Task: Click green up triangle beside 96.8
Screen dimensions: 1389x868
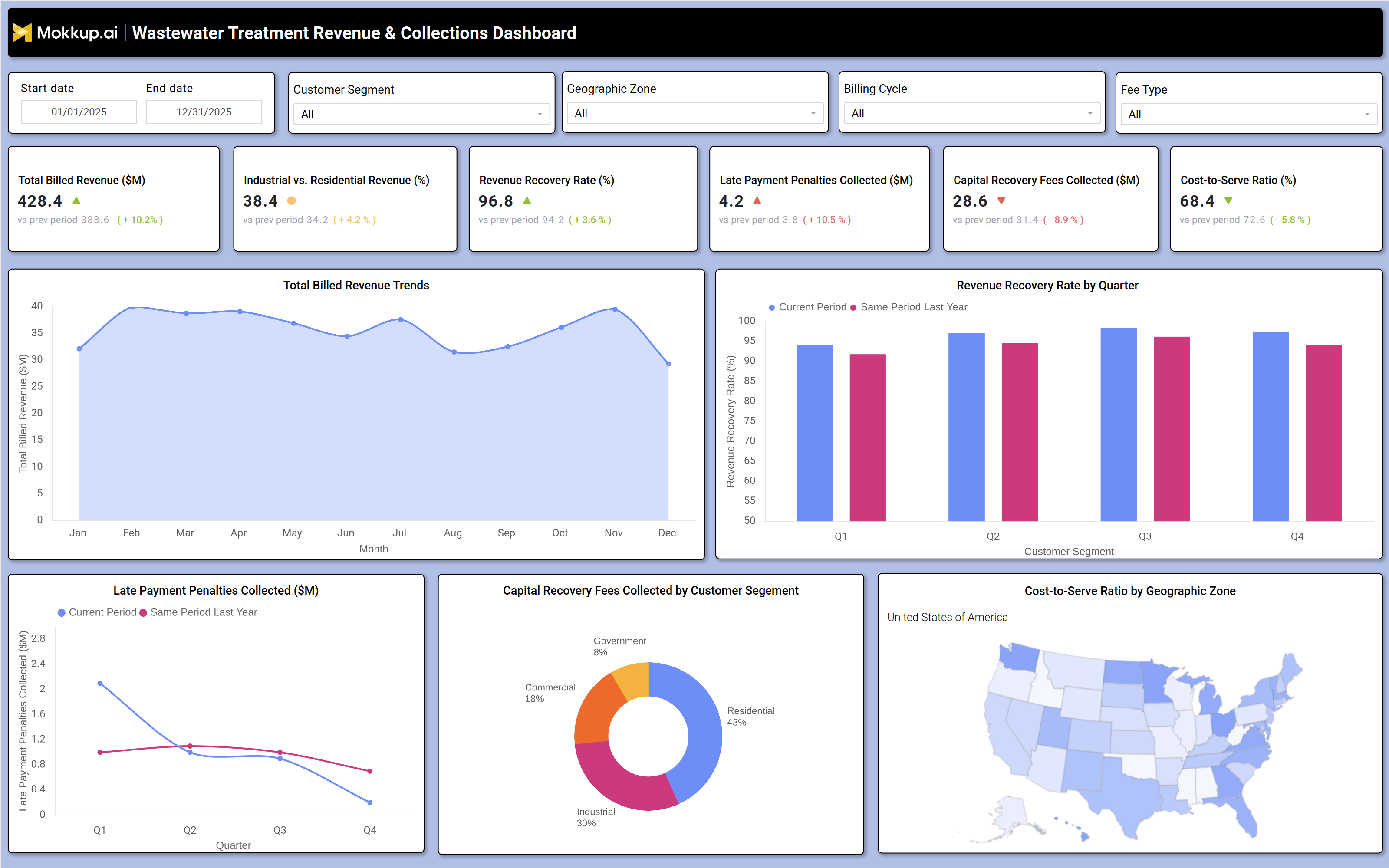Action: coord(527,201)
